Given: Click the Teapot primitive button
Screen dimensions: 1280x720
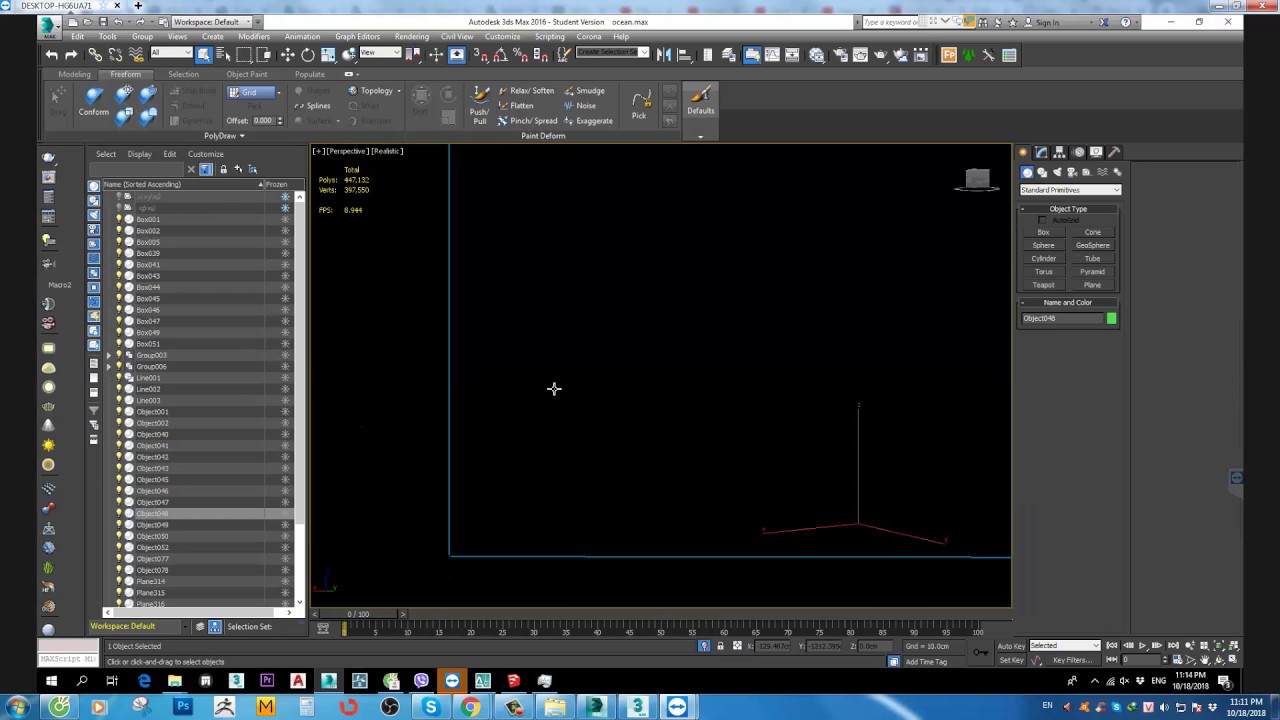Looking at the screenshot, I should coord(1043,285).
